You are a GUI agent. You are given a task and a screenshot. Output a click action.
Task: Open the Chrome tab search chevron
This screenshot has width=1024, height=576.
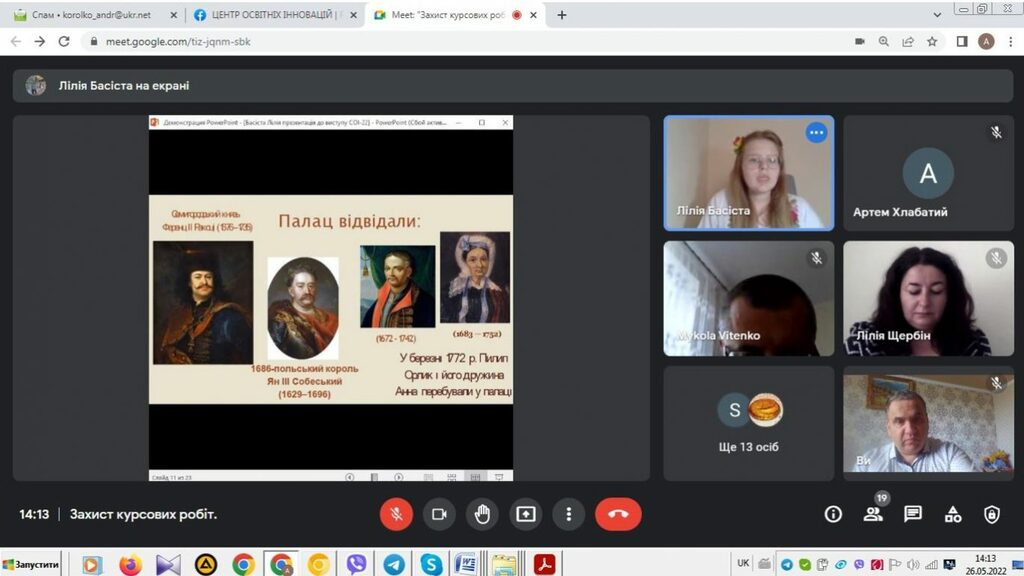click(937, 15)
